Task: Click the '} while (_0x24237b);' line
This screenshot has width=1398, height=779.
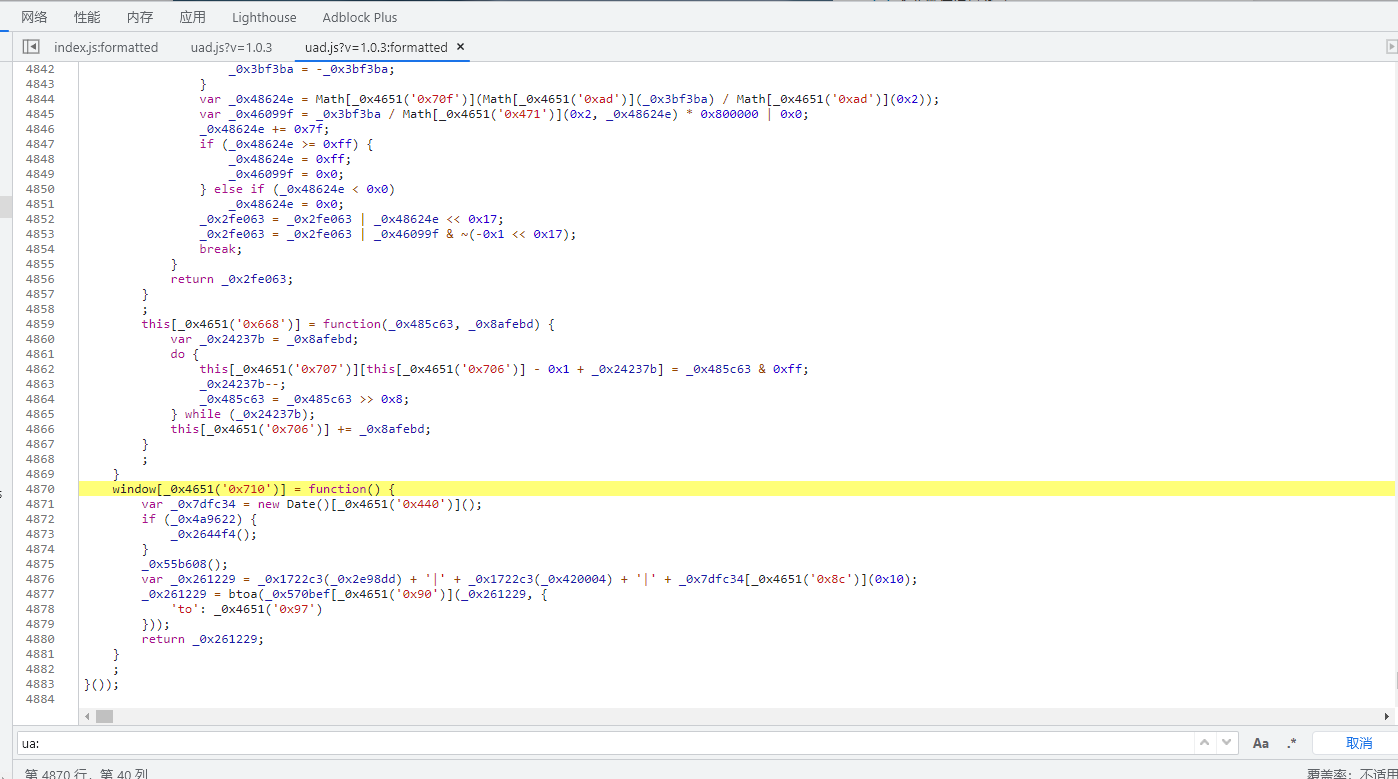Action: pyautogui.click(x=242, y=414)
